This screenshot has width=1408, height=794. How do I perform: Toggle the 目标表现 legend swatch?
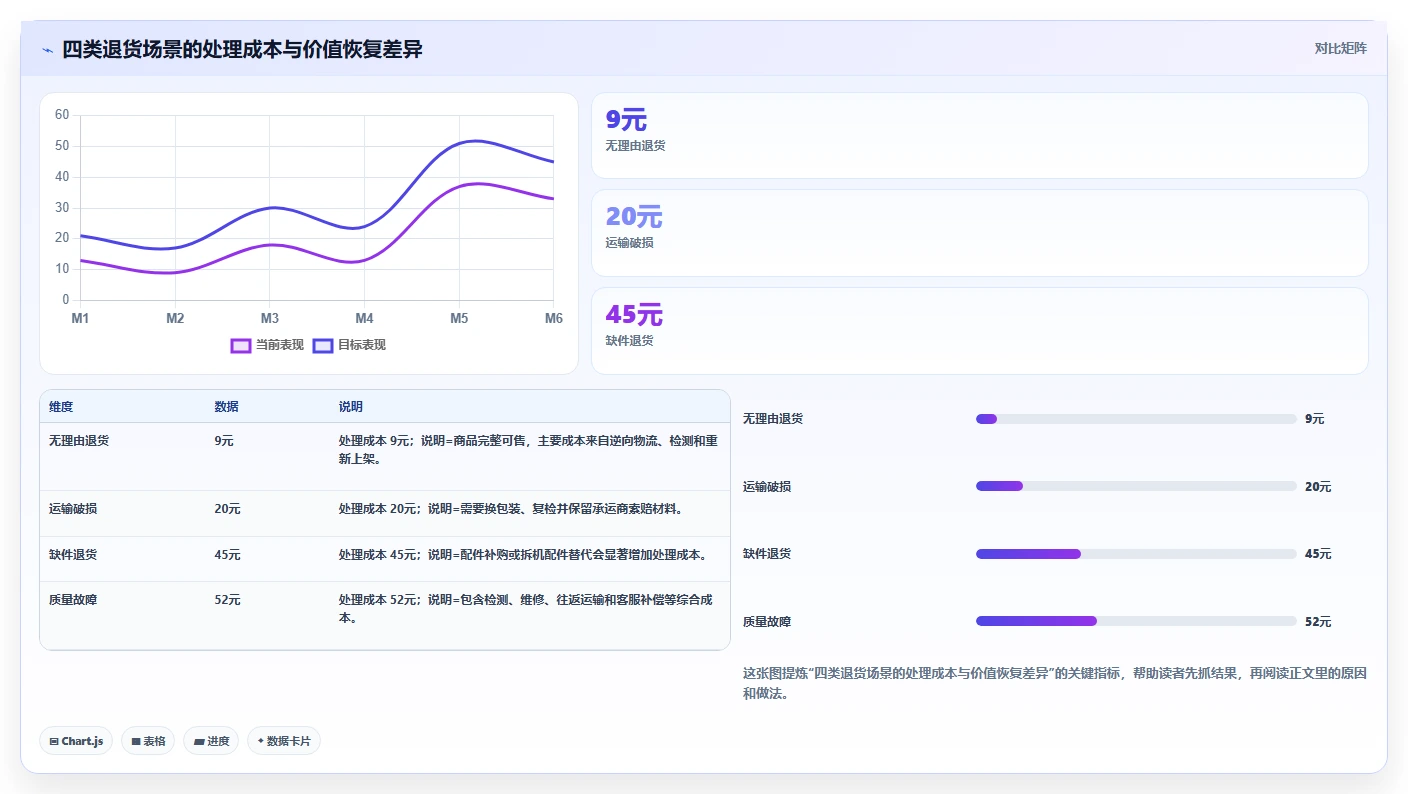(322, 345)
